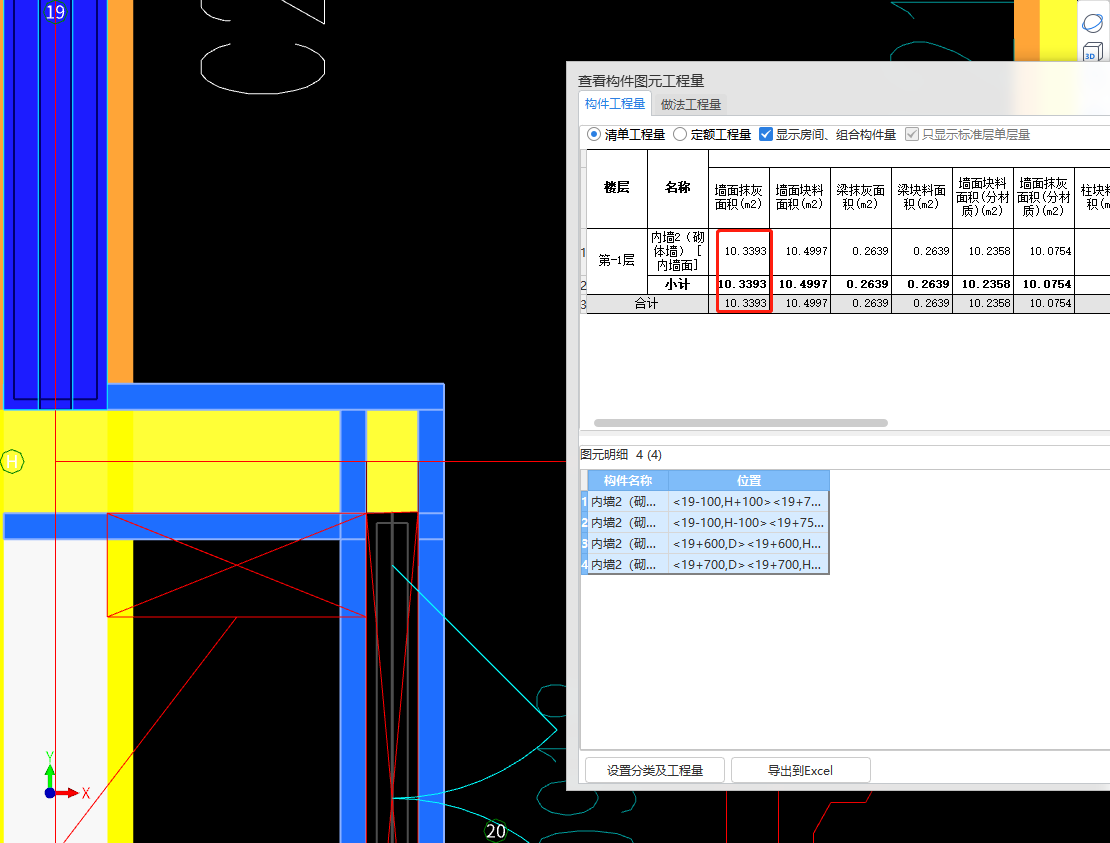Switch to 构件工程量 tab
Viewport: 1110px width, 843px height.
pyautogui.click(x=614, y=104)
